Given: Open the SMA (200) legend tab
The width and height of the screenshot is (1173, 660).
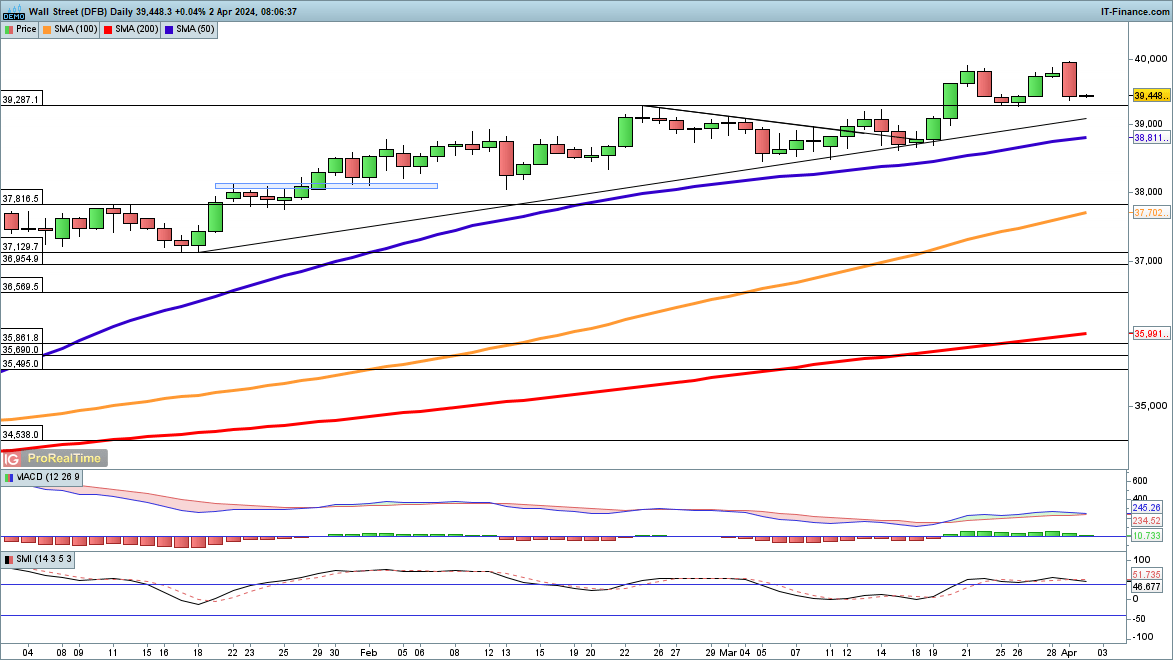Looking at the screenshot, I should pyautogui.click(x=131, y=29).
